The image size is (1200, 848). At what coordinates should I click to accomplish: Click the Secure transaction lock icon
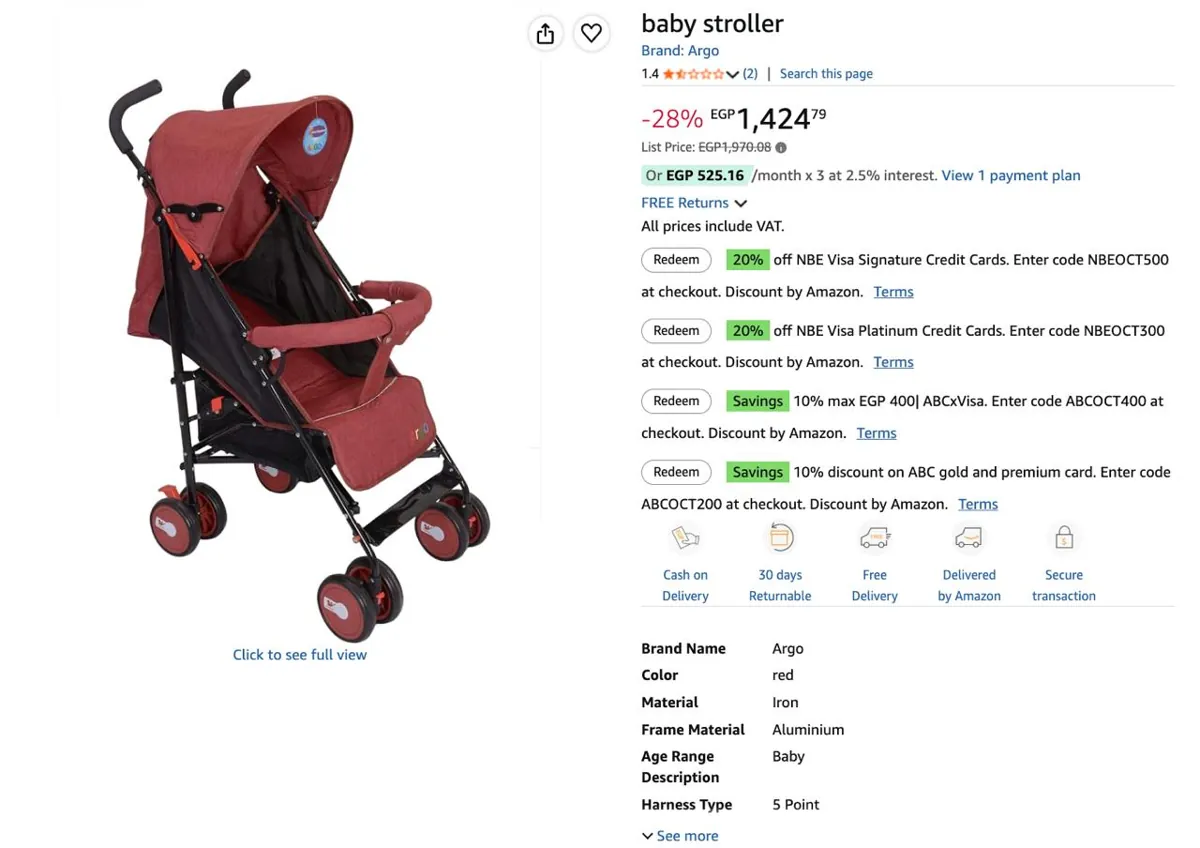(1064, 538)
